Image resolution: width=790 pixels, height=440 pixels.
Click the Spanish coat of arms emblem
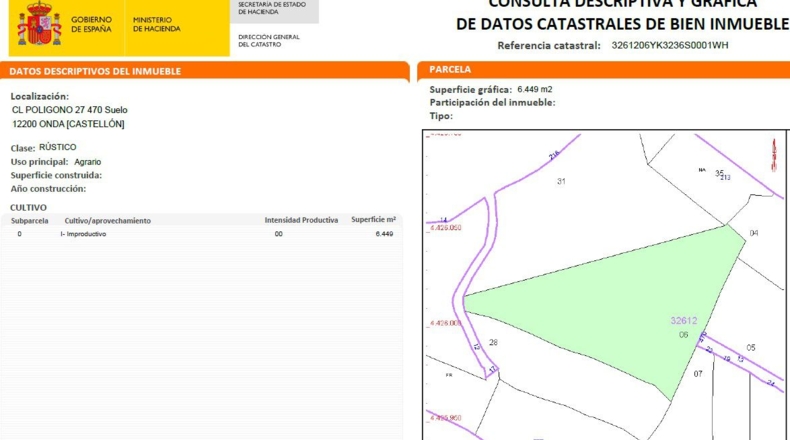point(39,24)
